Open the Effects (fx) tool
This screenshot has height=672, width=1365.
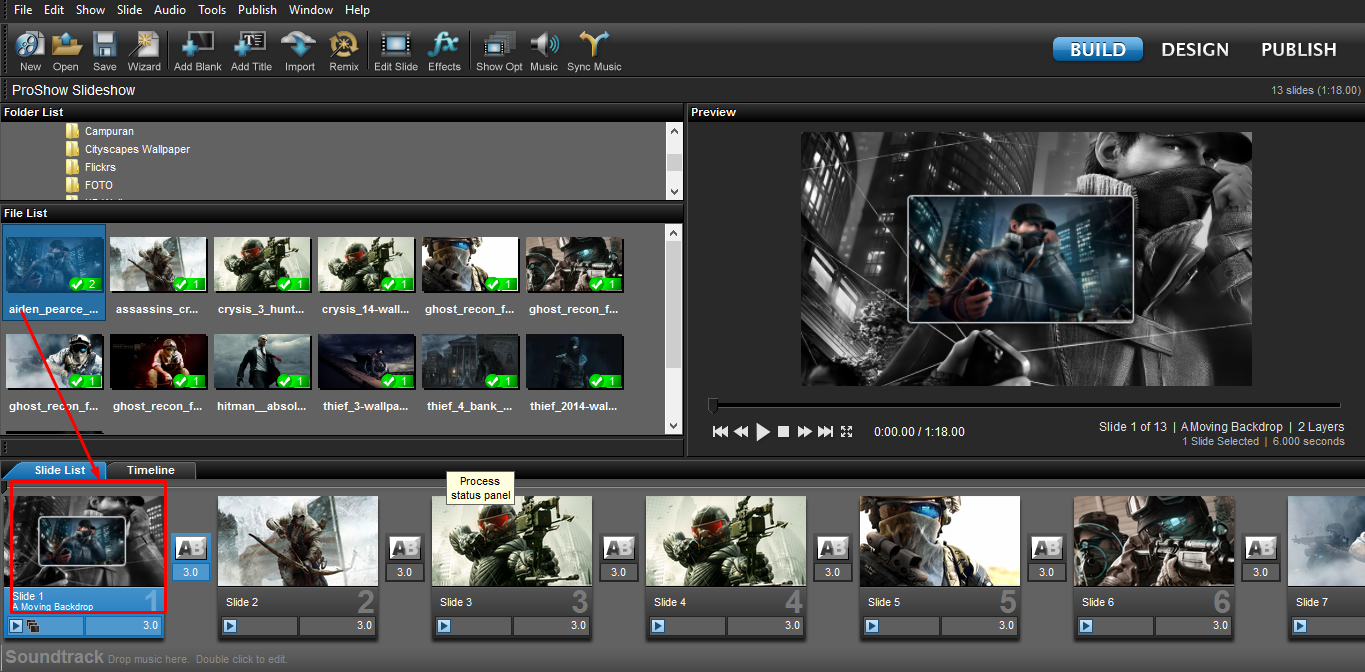point(443,45)
